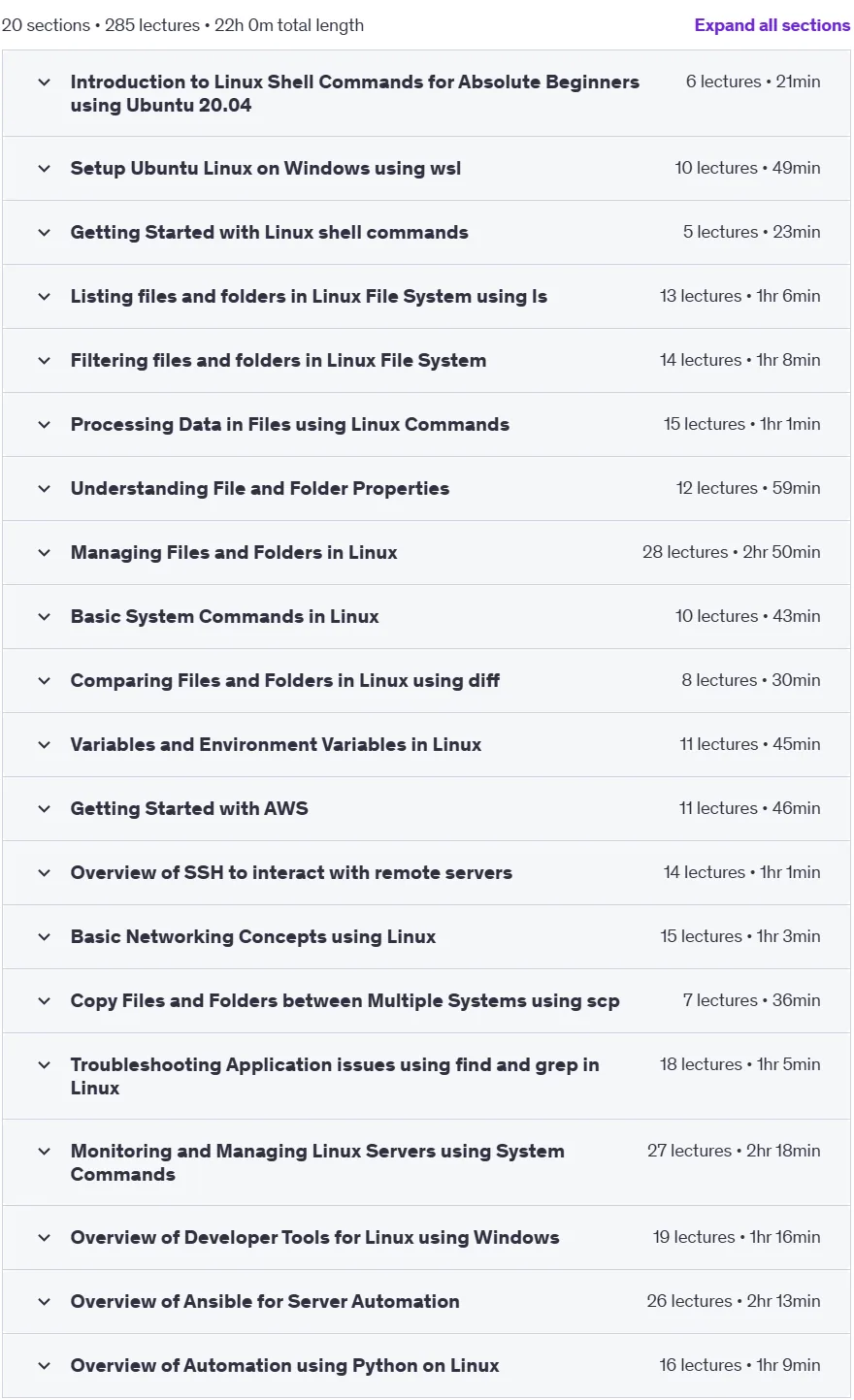854x1400 pixels.
Task: Open chevron next to Managing Files and Folders
Action: (x=44, y=553)
